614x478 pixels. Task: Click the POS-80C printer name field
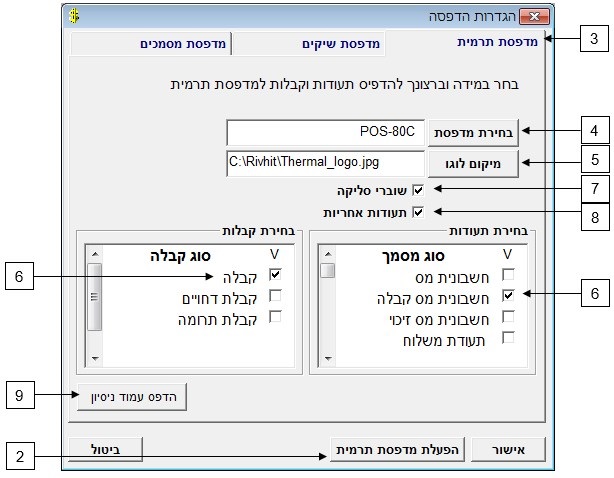pos(325,133)
